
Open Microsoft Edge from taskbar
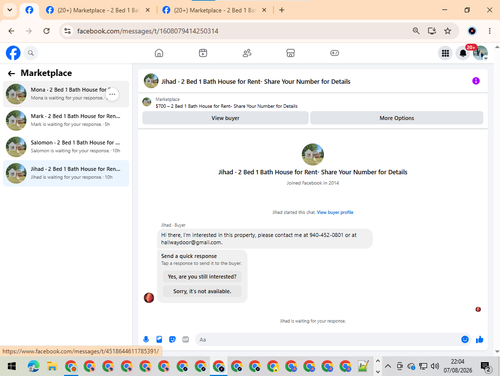[x=33, y=366]
